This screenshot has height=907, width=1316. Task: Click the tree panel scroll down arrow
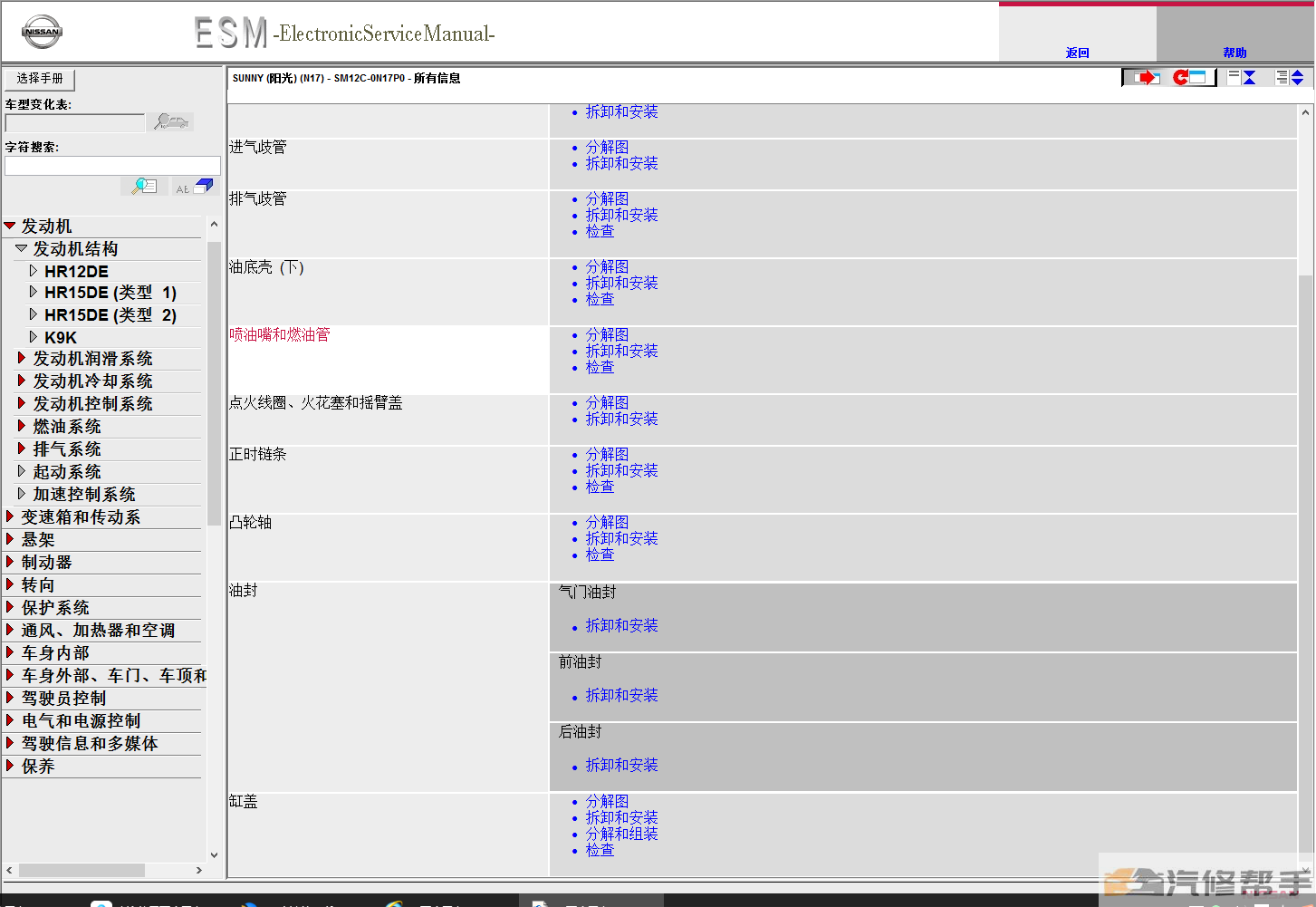pyautogui.click(x=214, y=854)
